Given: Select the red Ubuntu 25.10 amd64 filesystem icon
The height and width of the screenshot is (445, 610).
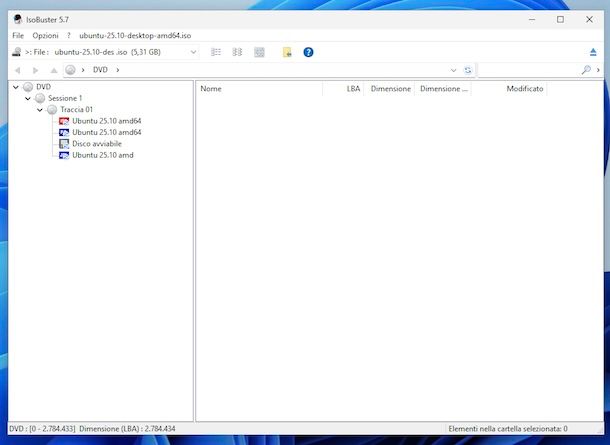Looking at the screenshot, I should point(64,120).
